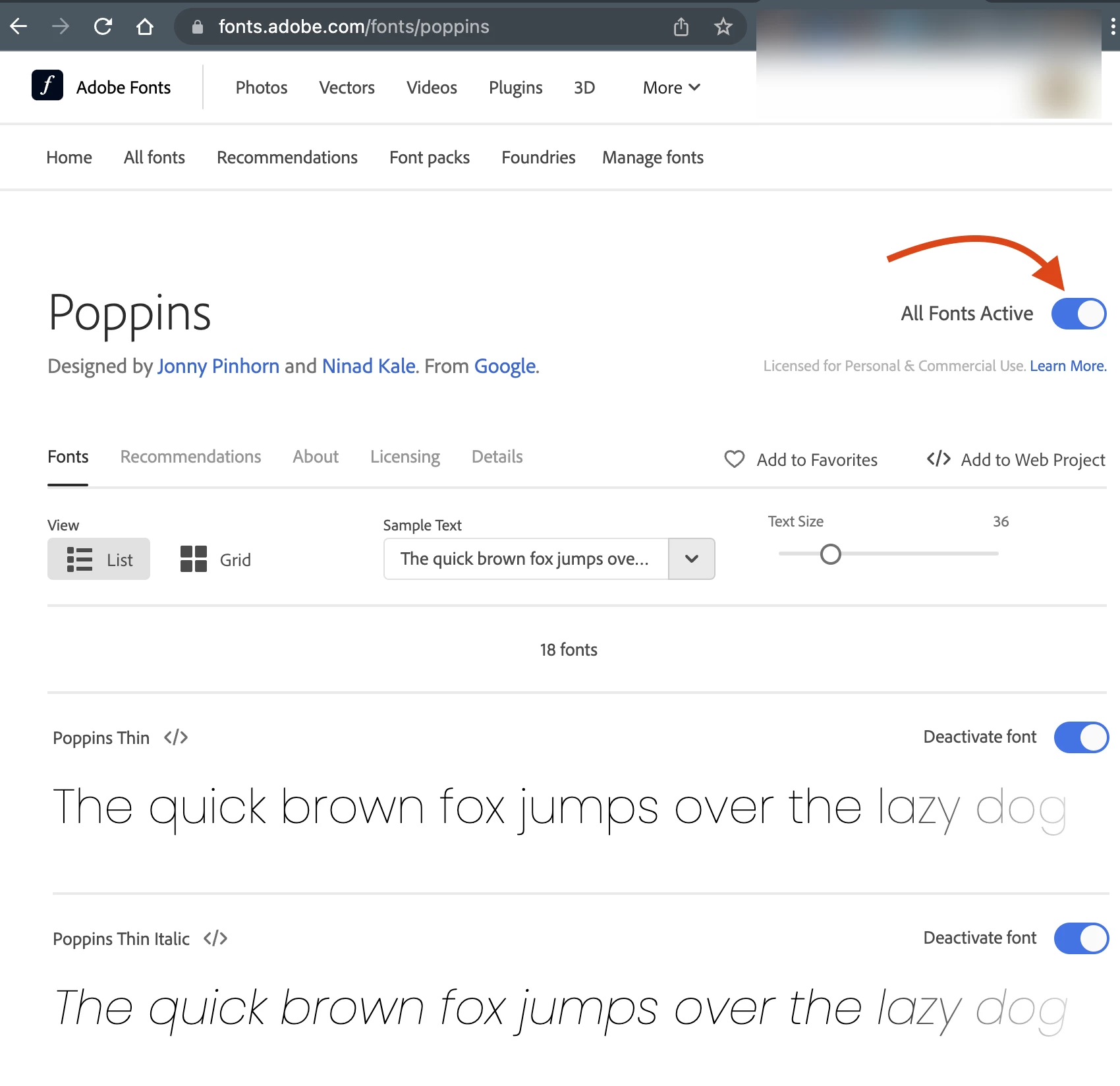The image size is (1120, 1086).
Task: Open the Recommendations tab under Poppins
Action: (x=190, y=457)
